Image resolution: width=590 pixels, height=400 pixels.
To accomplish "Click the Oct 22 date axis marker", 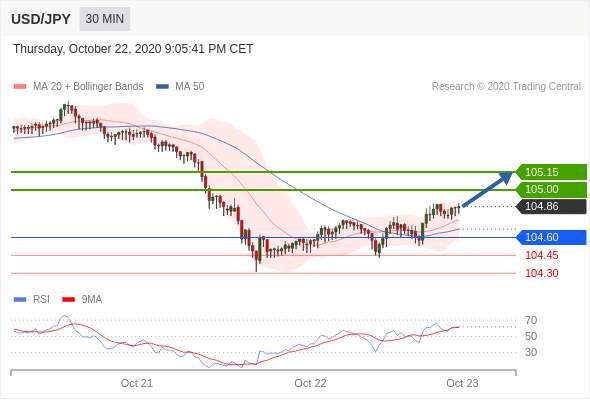I will [310, 383].
